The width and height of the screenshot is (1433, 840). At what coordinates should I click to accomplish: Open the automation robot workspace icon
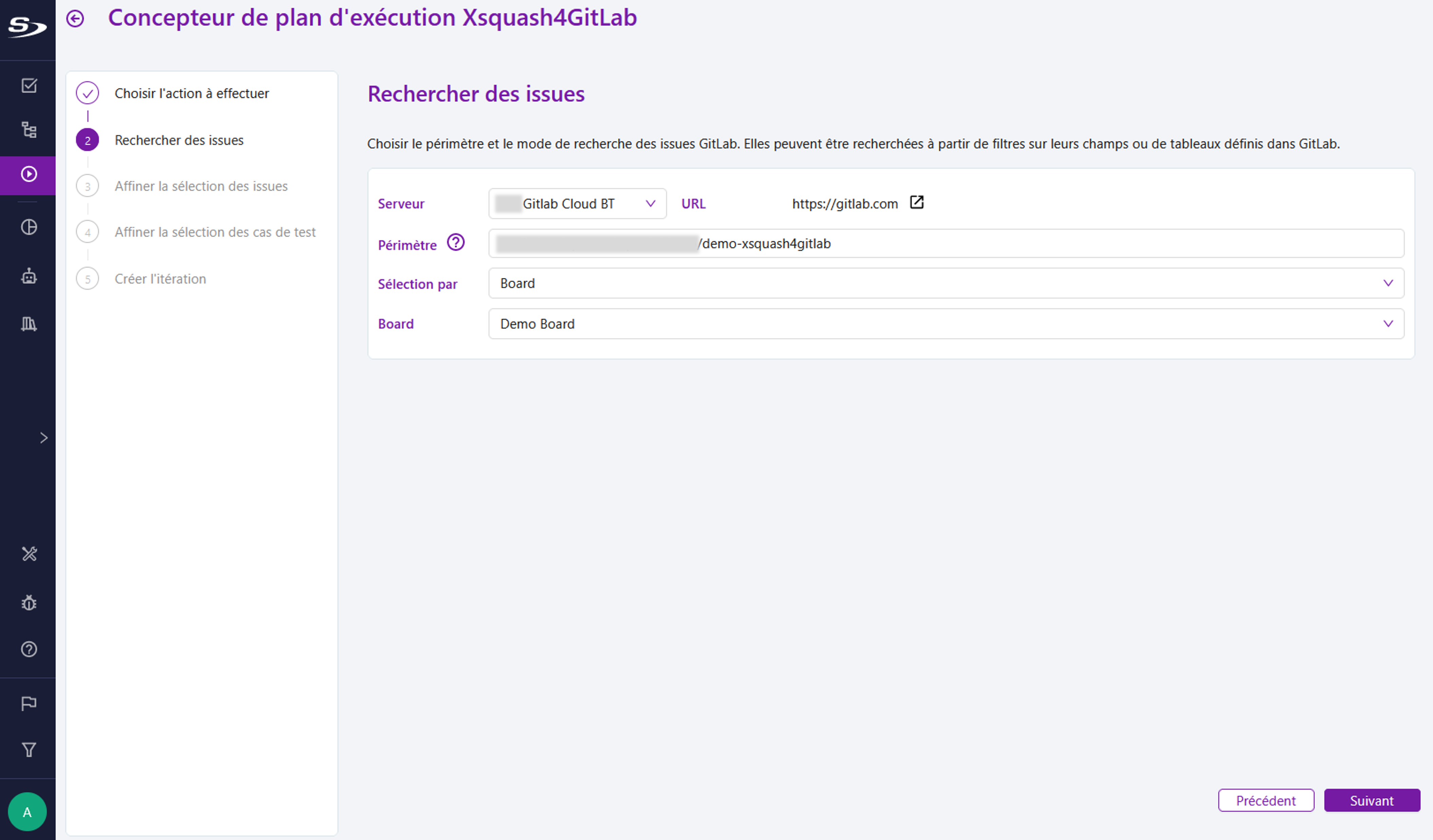click(x=29, y=277)
